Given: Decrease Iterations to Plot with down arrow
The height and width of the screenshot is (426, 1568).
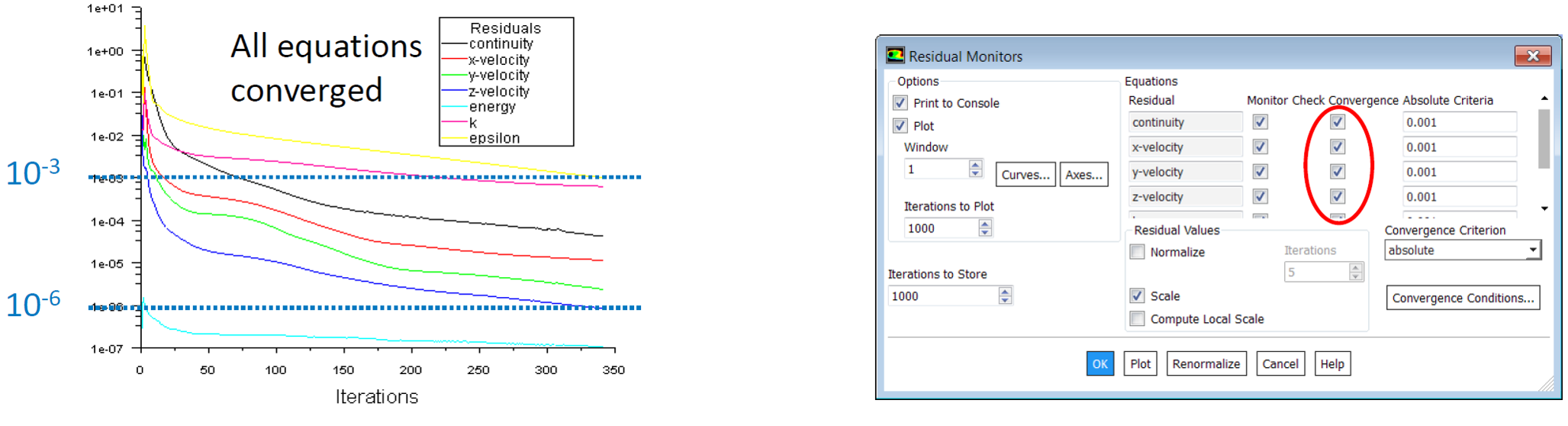Looking at the screenshot, I should (x=985, y=232).
